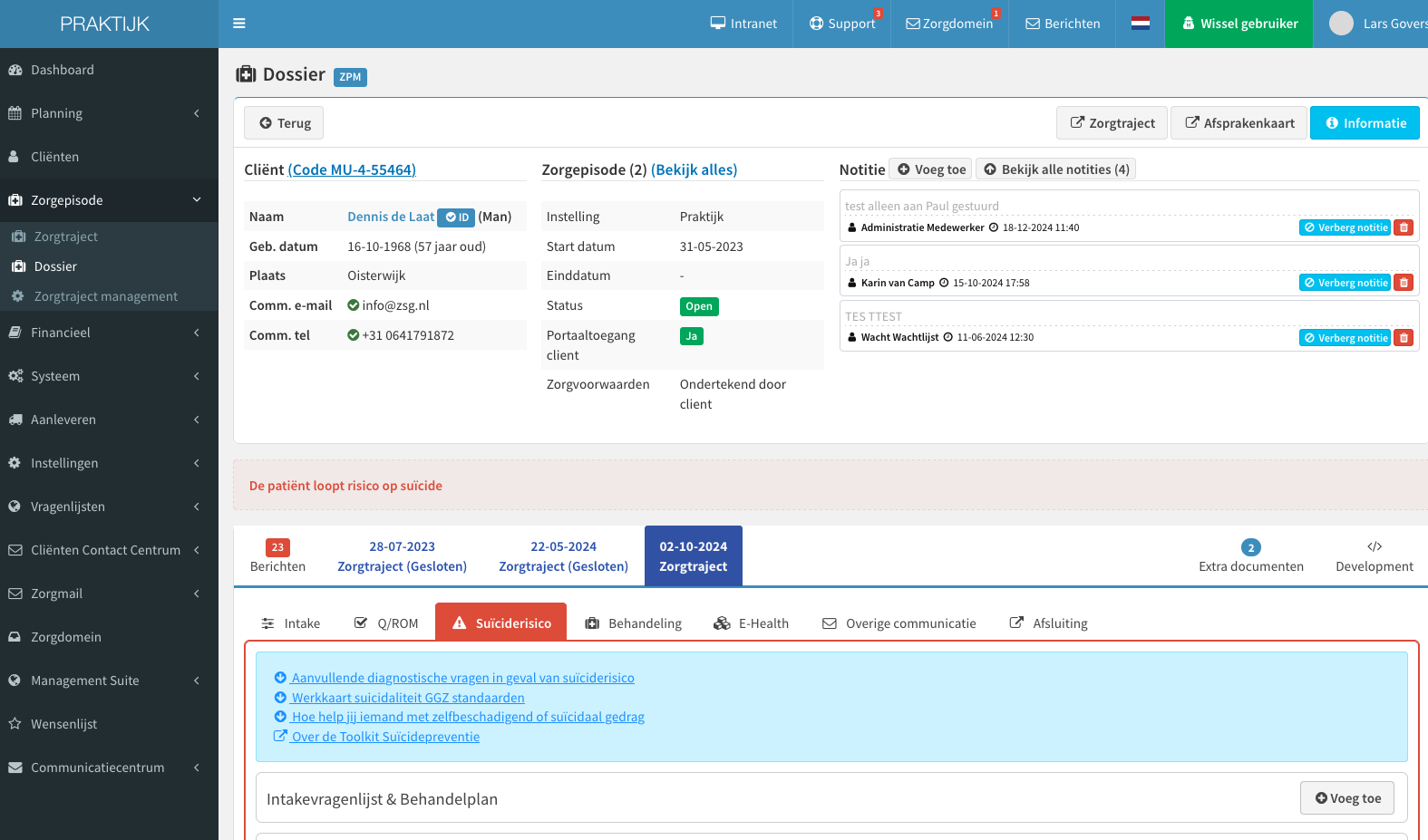The image size is (1428, 840).
Task: Open Support with notification badge
Action: (842, 24)
